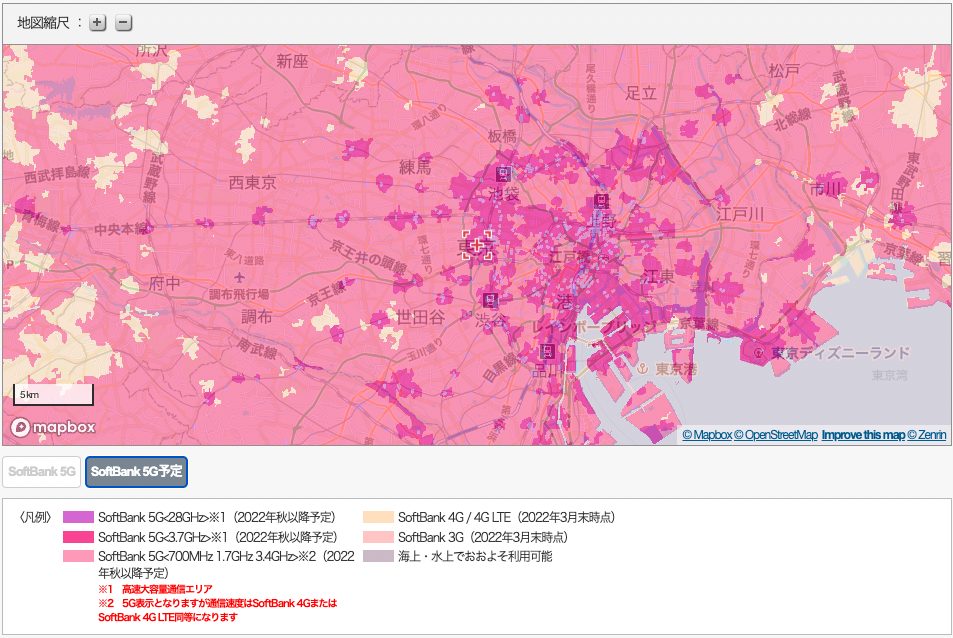This screenshot has height=638, width=953.
Task: Click the Chofu Airport airplane icon
Action: pos(238,277)
